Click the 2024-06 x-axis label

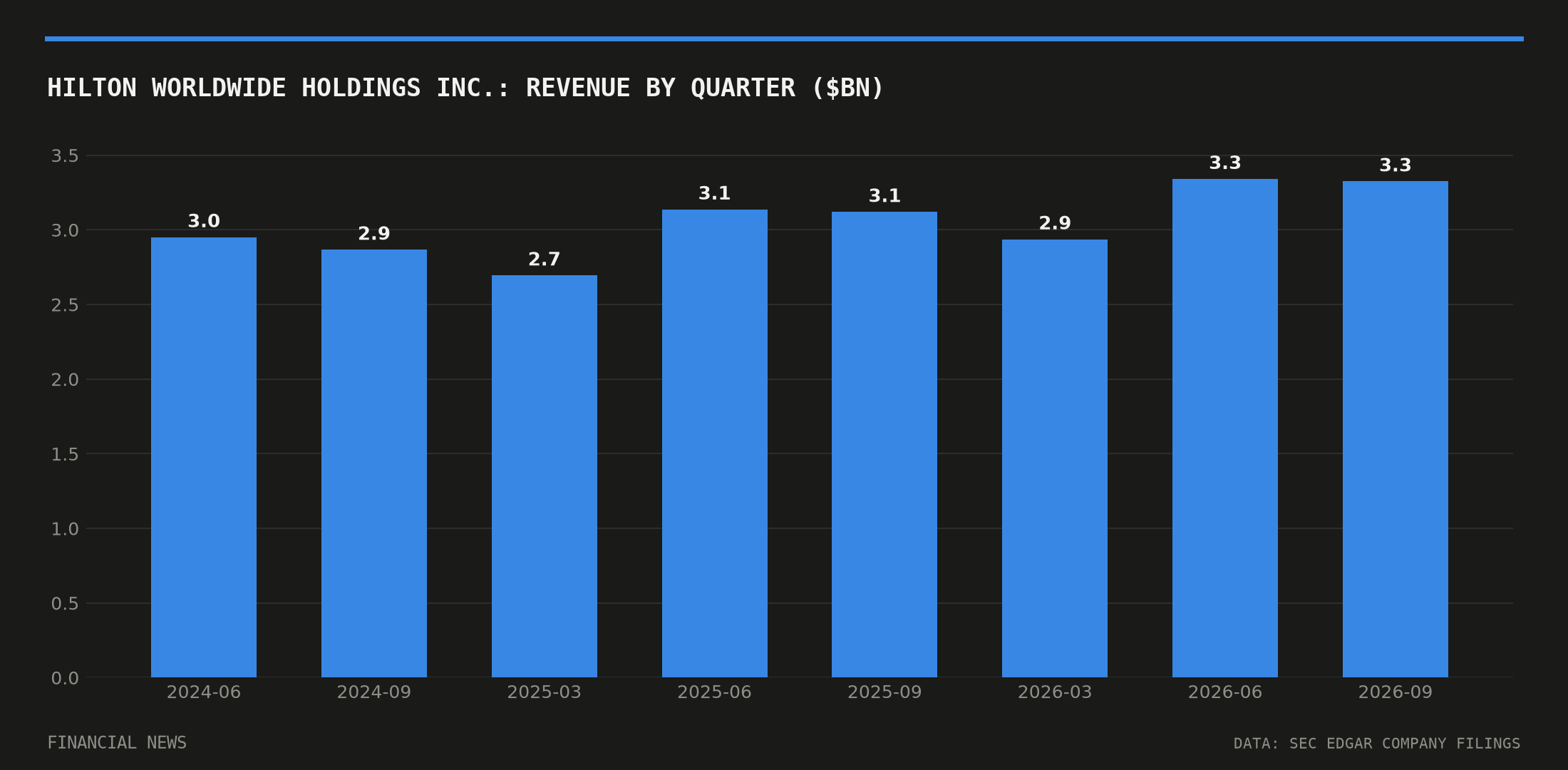coord(204,692)
